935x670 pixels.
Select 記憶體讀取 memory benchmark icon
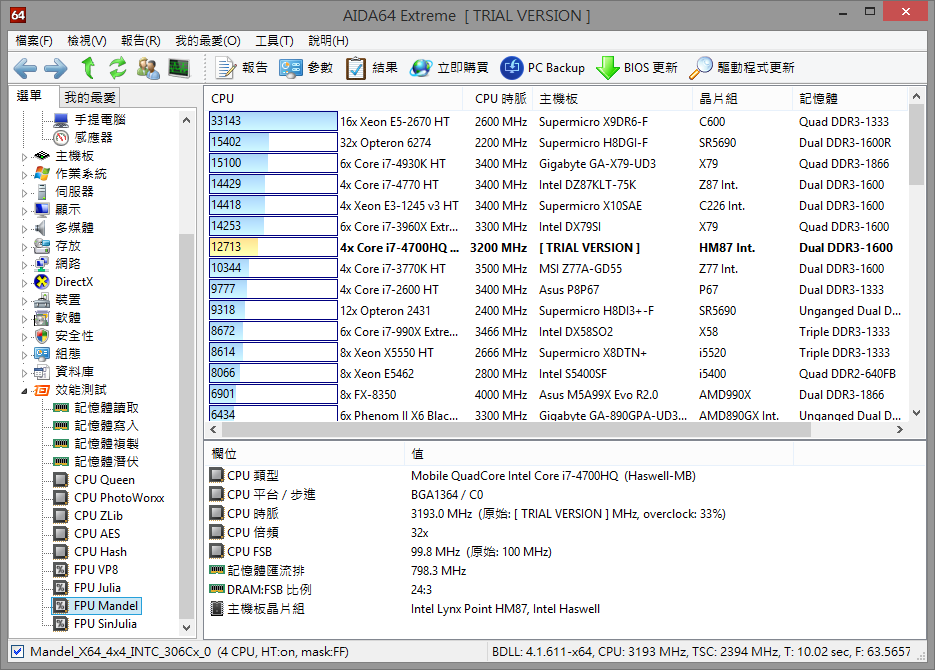tap(61, 408)
